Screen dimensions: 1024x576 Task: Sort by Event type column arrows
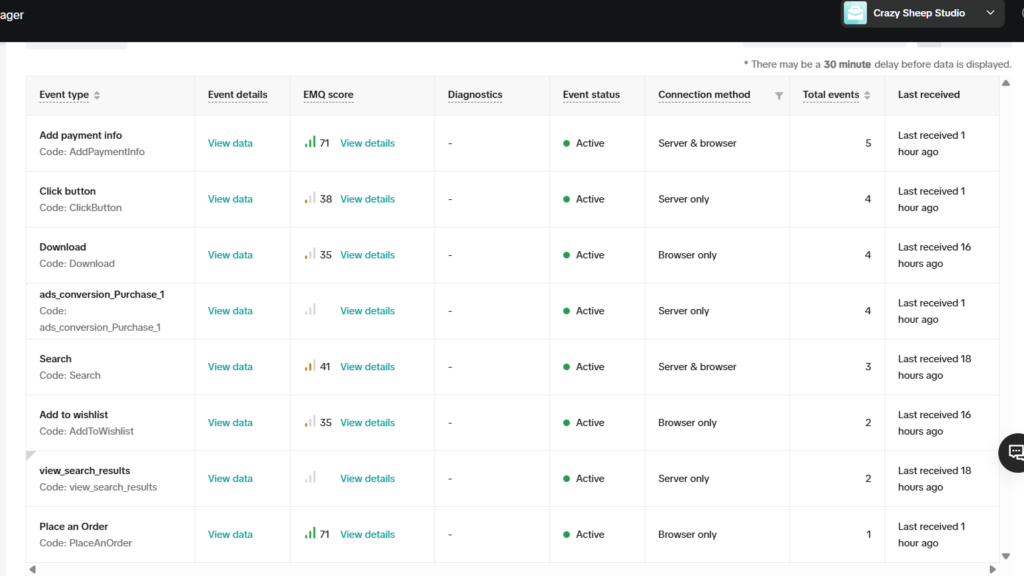pos(97,96)
